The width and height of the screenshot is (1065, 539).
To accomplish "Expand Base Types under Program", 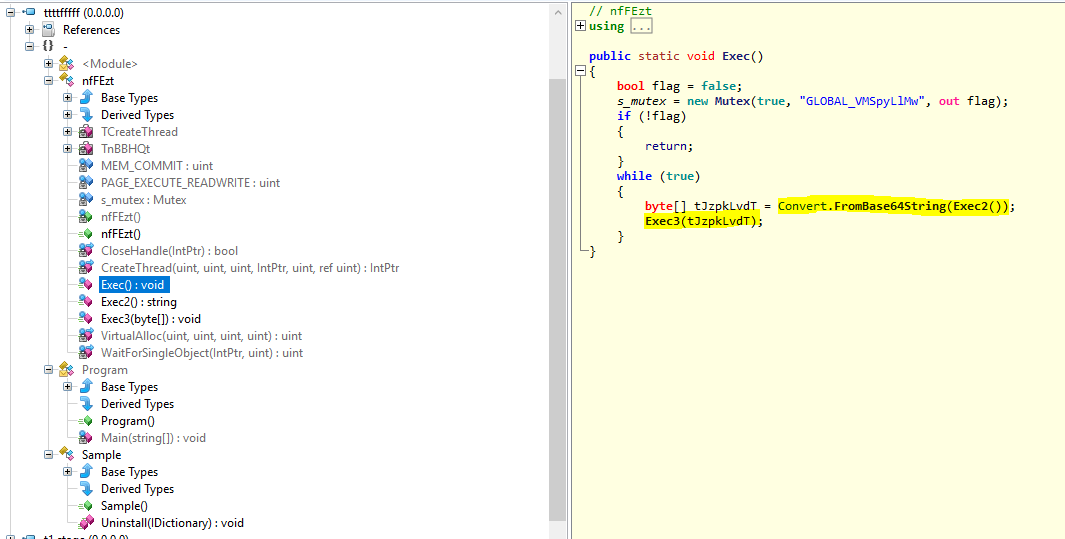I will [x=67, y=386].
